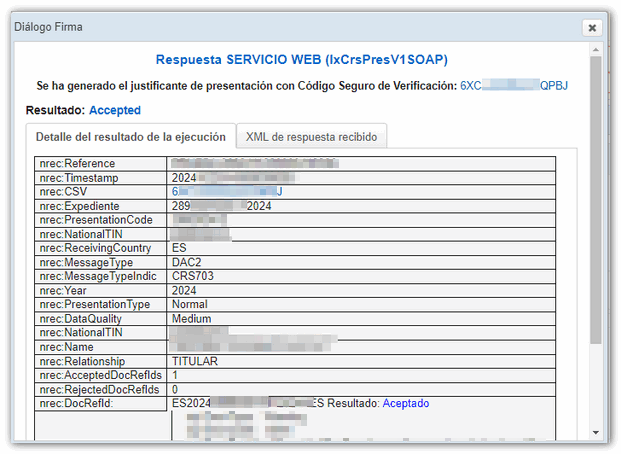Click the scrollbar down arrow
This screenshot has width=621, height=454.
click(x=596, y=432)
